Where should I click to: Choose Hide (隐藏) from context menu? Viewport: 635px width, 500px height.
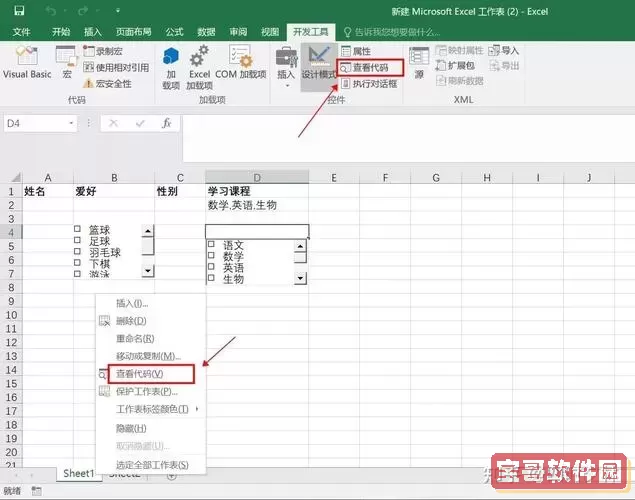pyautogui.click(x=151, y=428)
